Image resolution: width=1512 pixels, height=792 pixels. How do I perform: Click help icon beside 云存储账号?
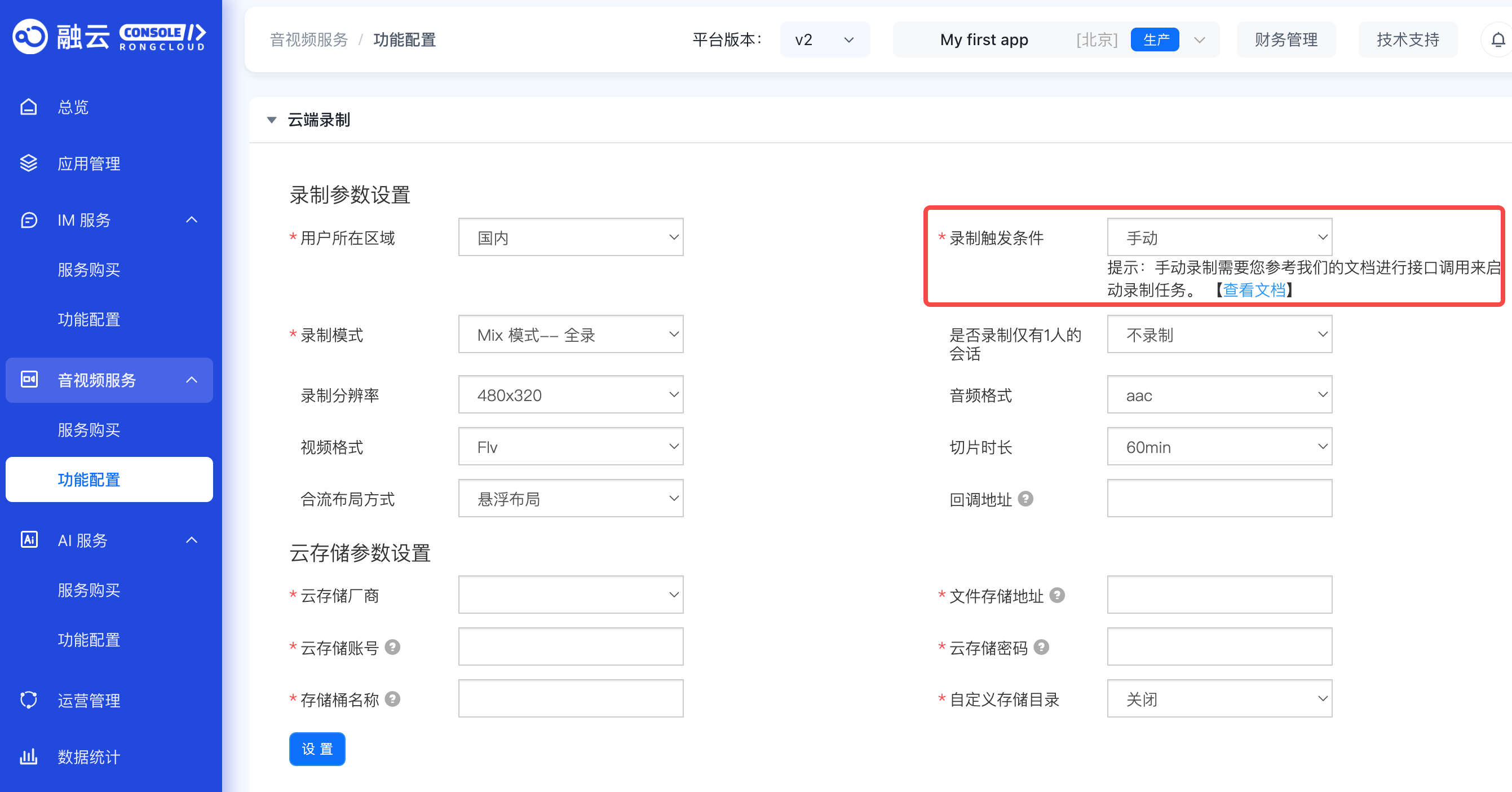tap(392, 647)
